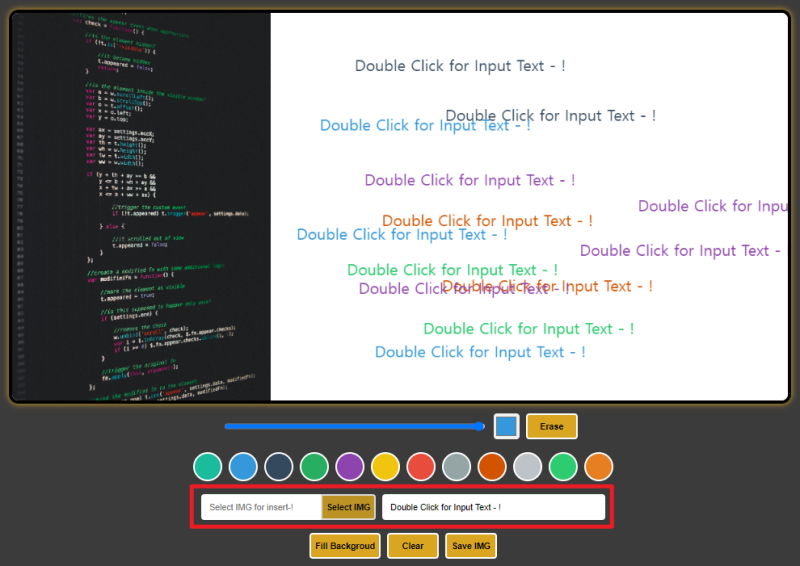Screen dimensions: 800x566
Task: Choose the light silver color circle
Action: tap(528, 466)
